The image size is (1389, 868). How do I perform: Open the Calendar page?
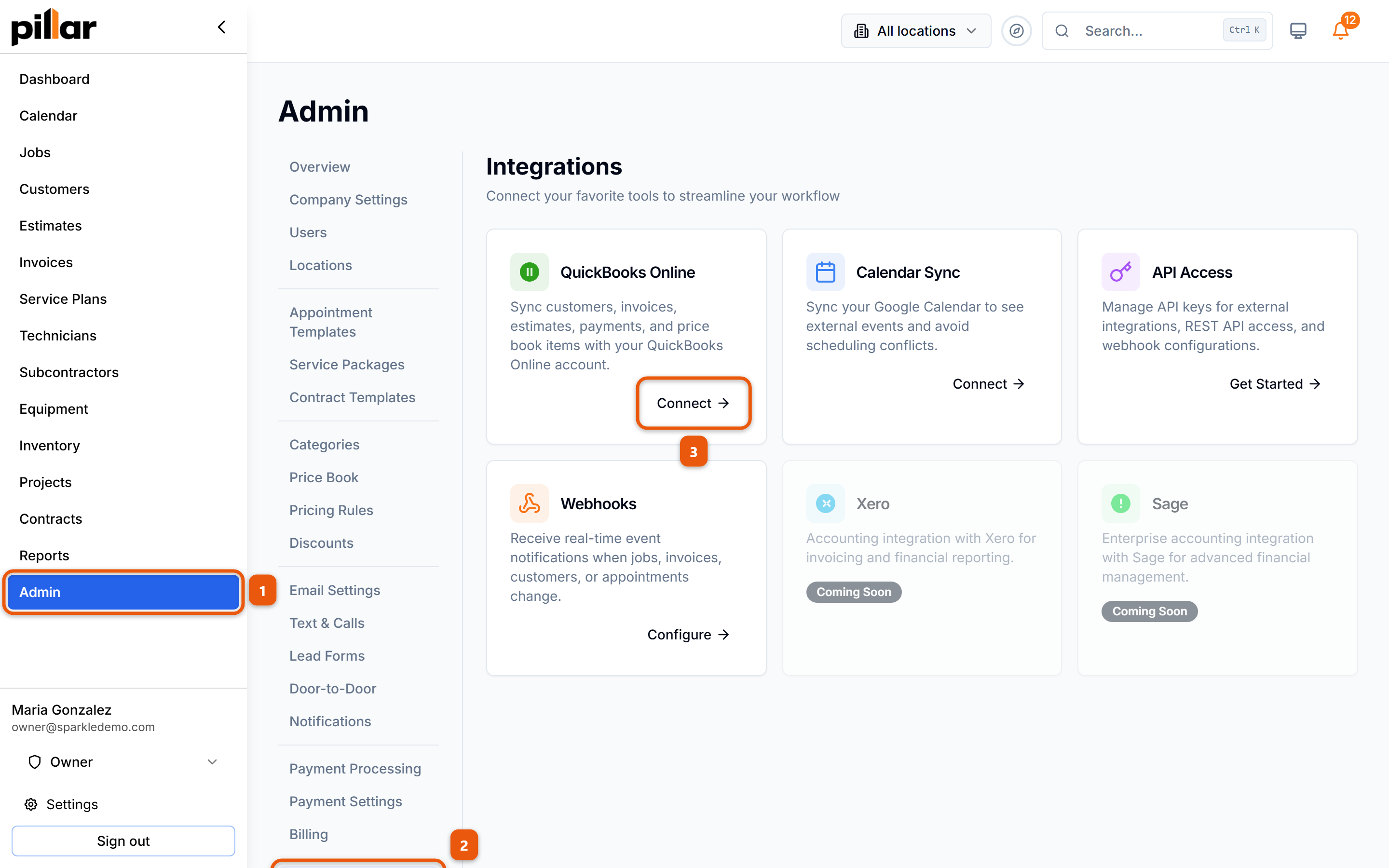(x=123, y=116)
